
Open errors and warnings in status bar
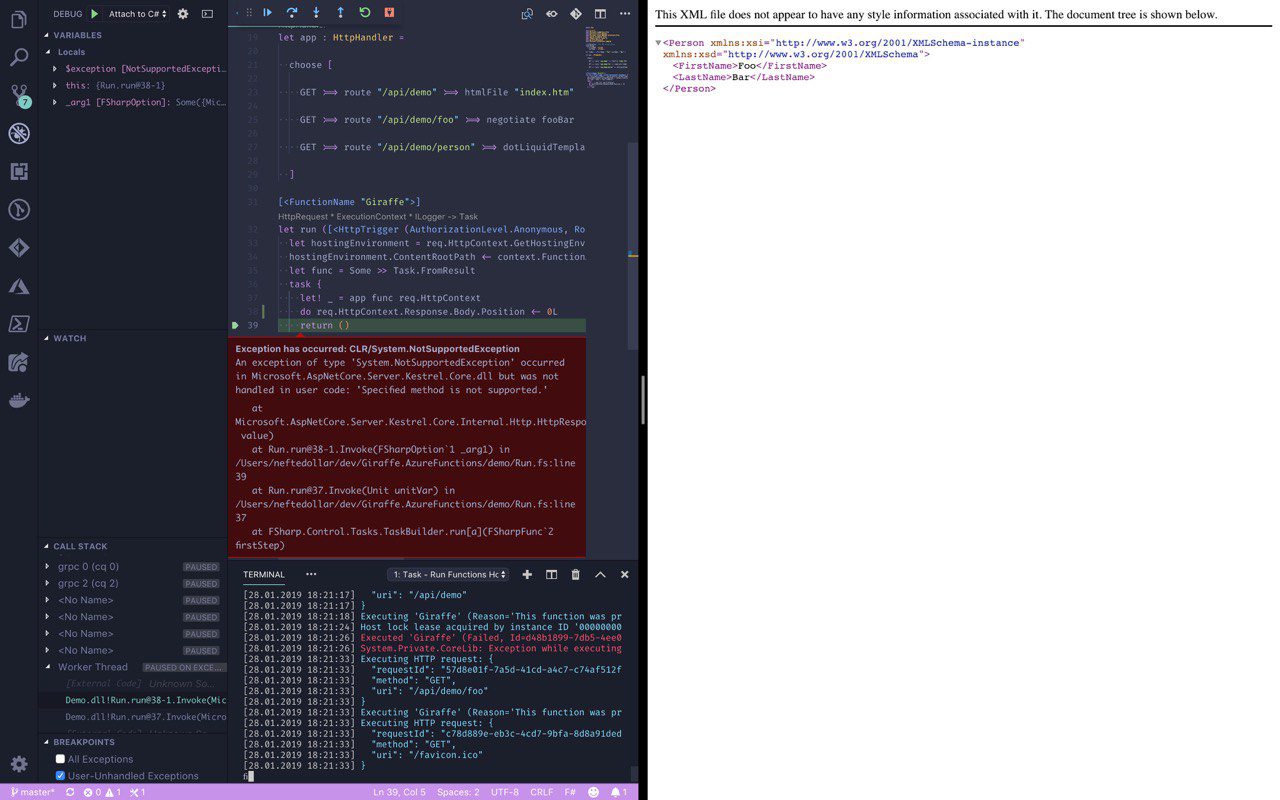[102, 792]
